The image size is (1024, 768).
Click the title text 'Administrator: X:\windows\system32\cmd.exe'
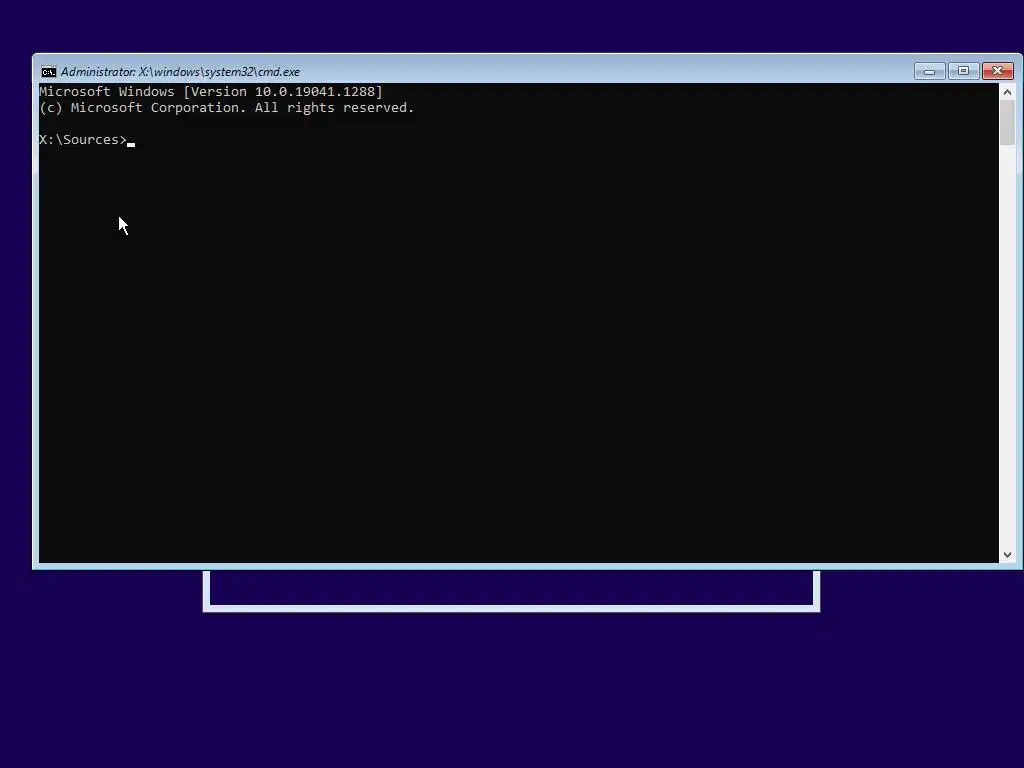(x=180, y=72)
